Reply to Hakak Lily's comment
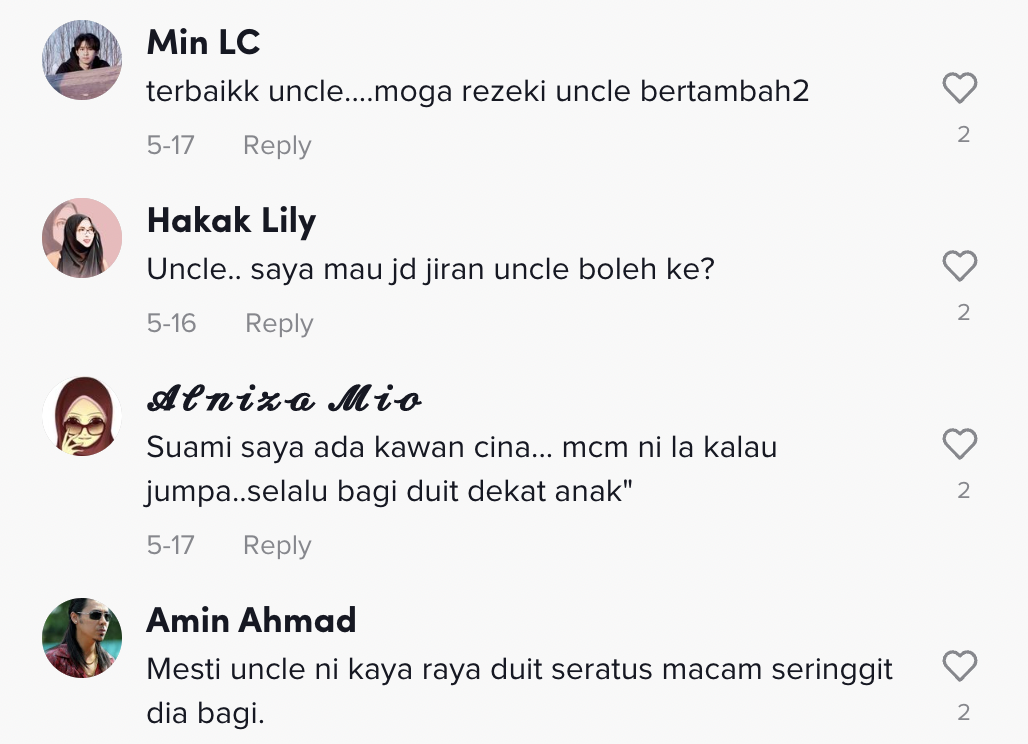This screenshot has width=1028, height=744. point(279,323)
